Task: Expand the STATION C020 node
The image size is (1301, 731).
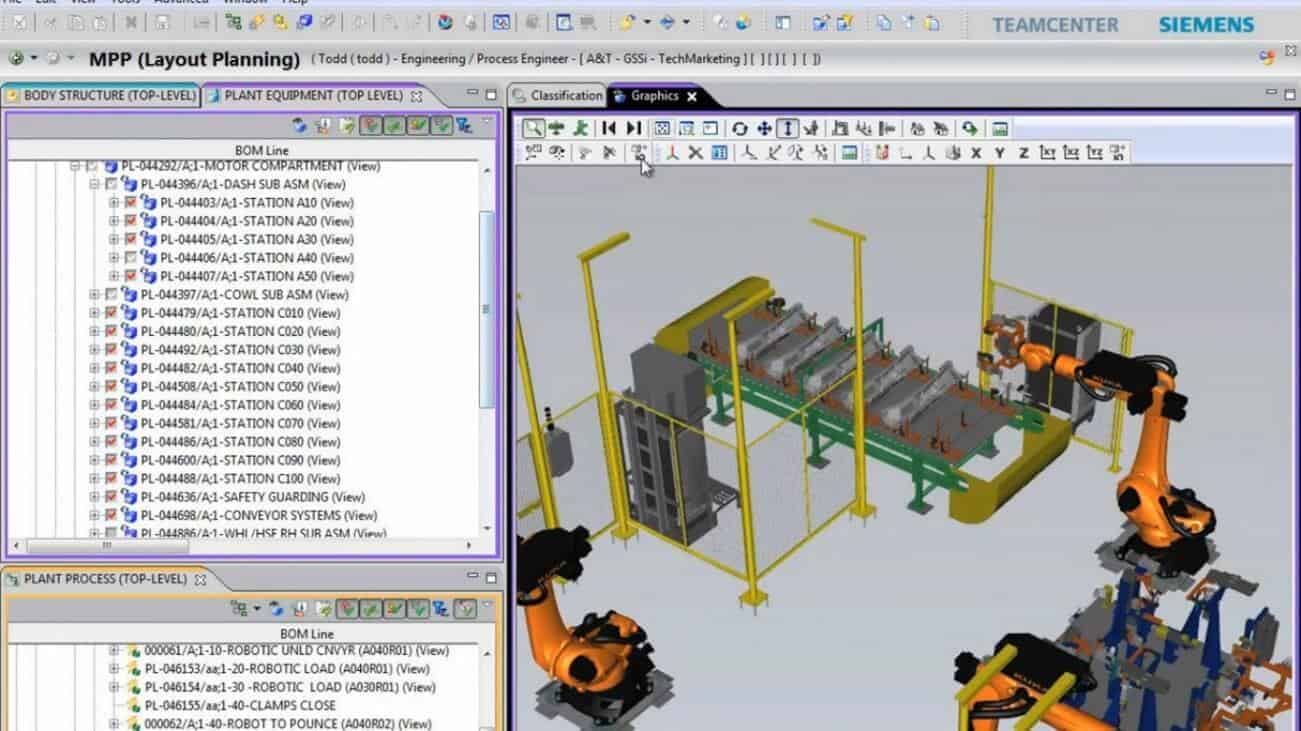Action: (x=95, y=331)
